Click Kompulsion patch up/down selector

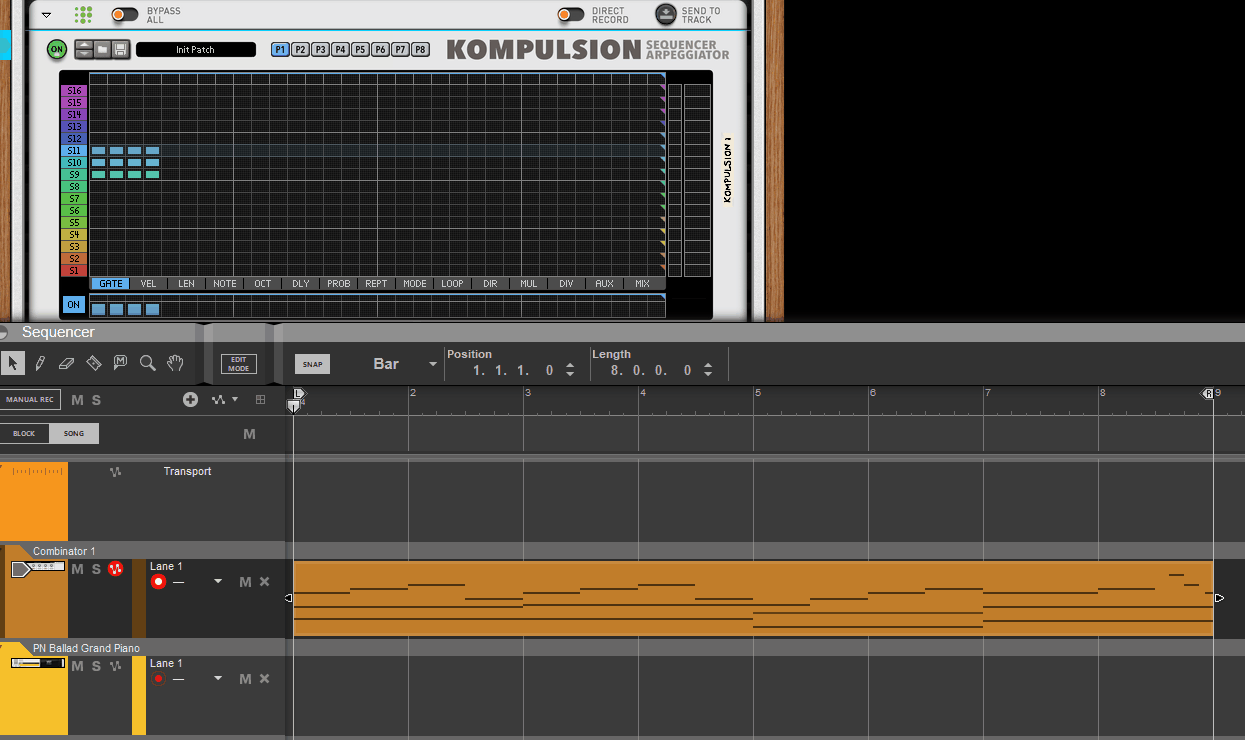pos(84,49)
